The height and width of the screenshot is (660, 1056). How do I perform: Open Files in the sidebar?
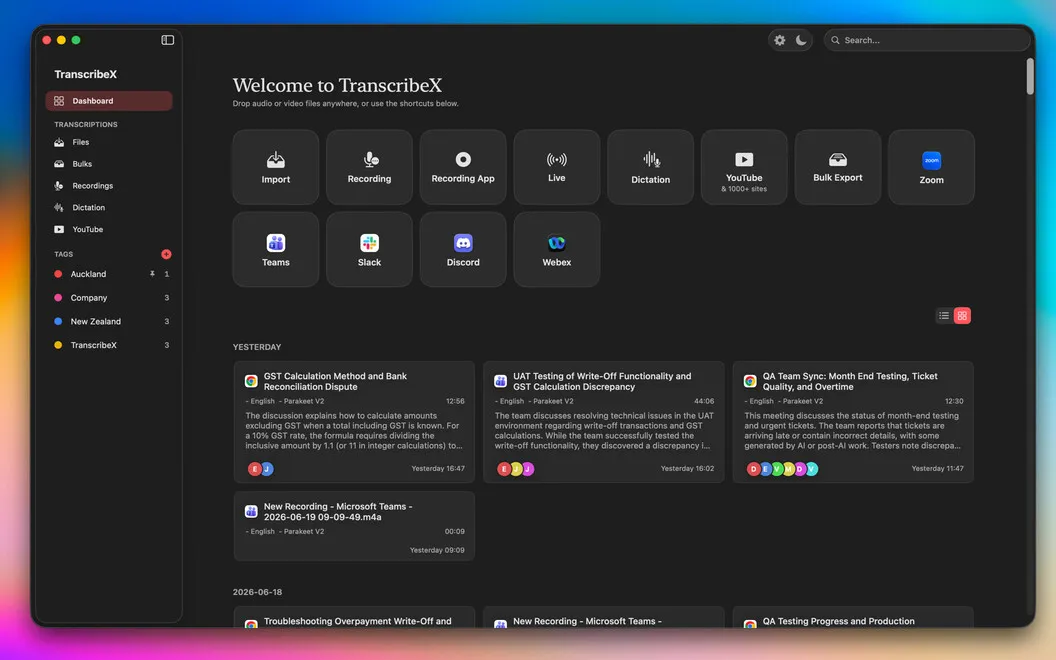[x=109, y=142]
